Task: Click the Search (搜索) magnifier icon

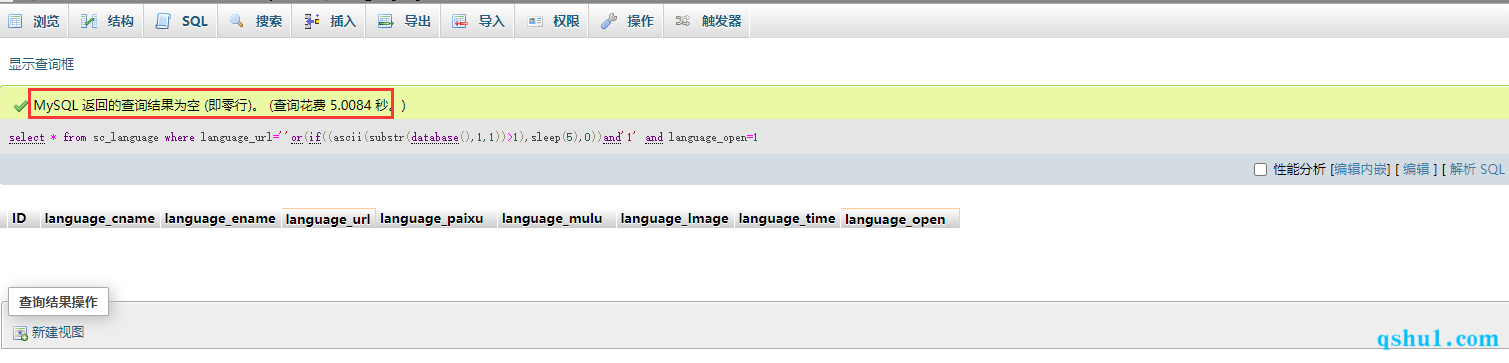Action: click(237, 21)
